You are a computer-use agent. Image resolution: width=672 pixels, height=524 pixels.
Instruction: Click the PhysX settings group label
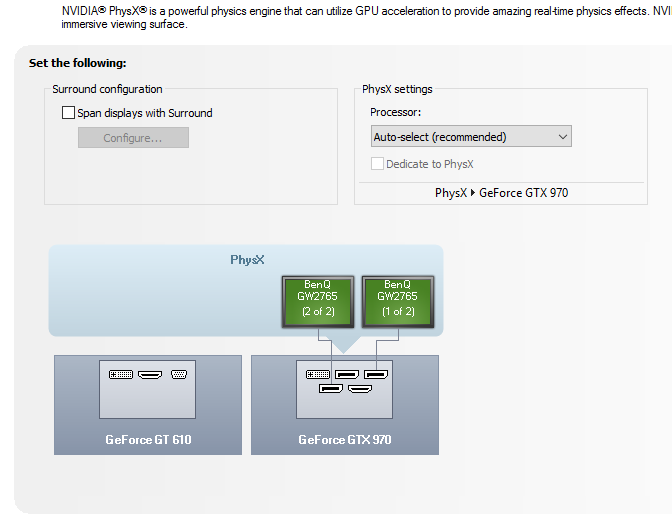click(x=397, y=89)
